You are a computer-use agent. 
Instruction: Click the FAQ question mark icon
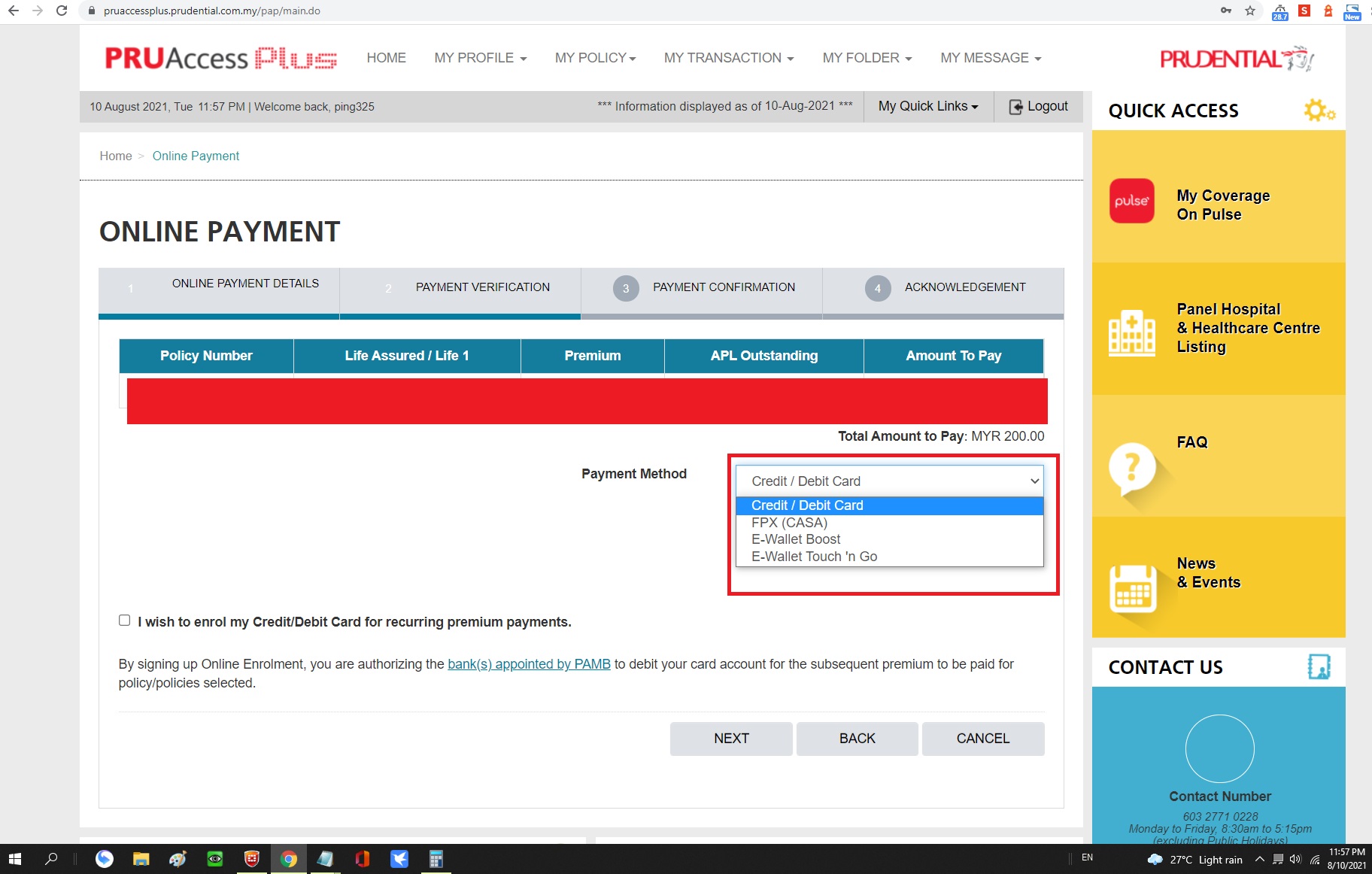coord(1131,468)
